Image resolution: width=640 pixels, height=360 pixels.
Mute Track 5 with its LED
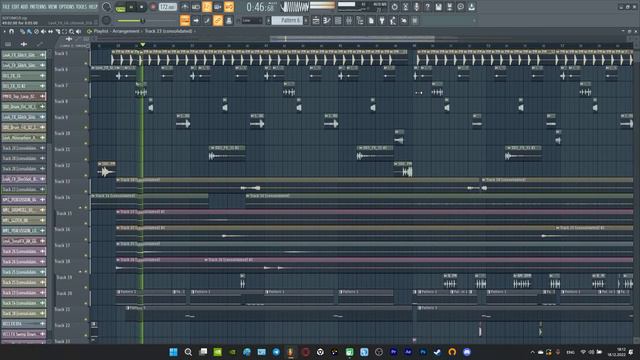(86, 63)
